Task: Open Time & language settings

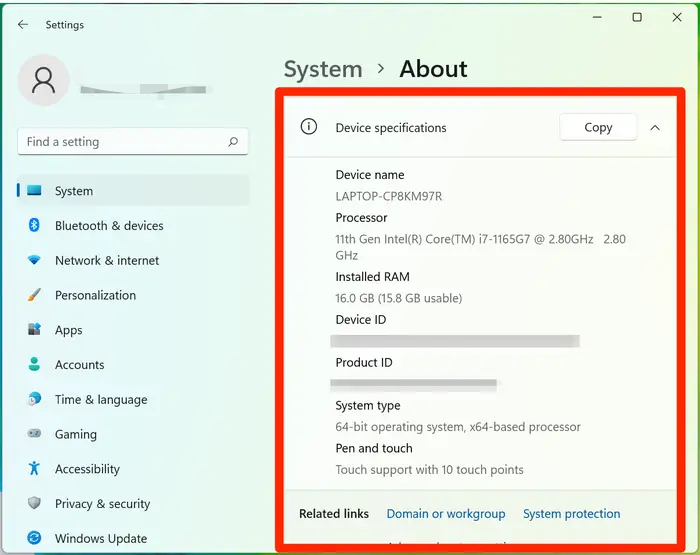Action: click(x=133, y=399)
